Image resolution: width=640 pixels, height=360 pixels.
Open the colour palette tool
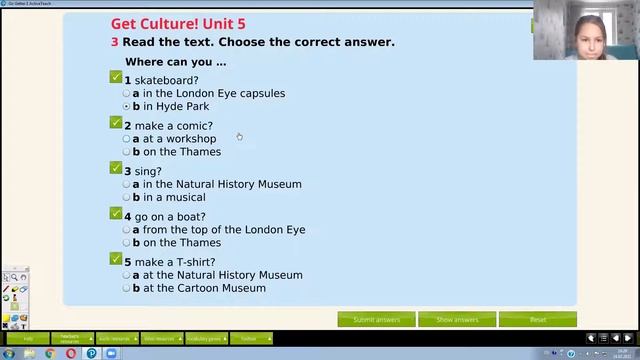(24, 318)
